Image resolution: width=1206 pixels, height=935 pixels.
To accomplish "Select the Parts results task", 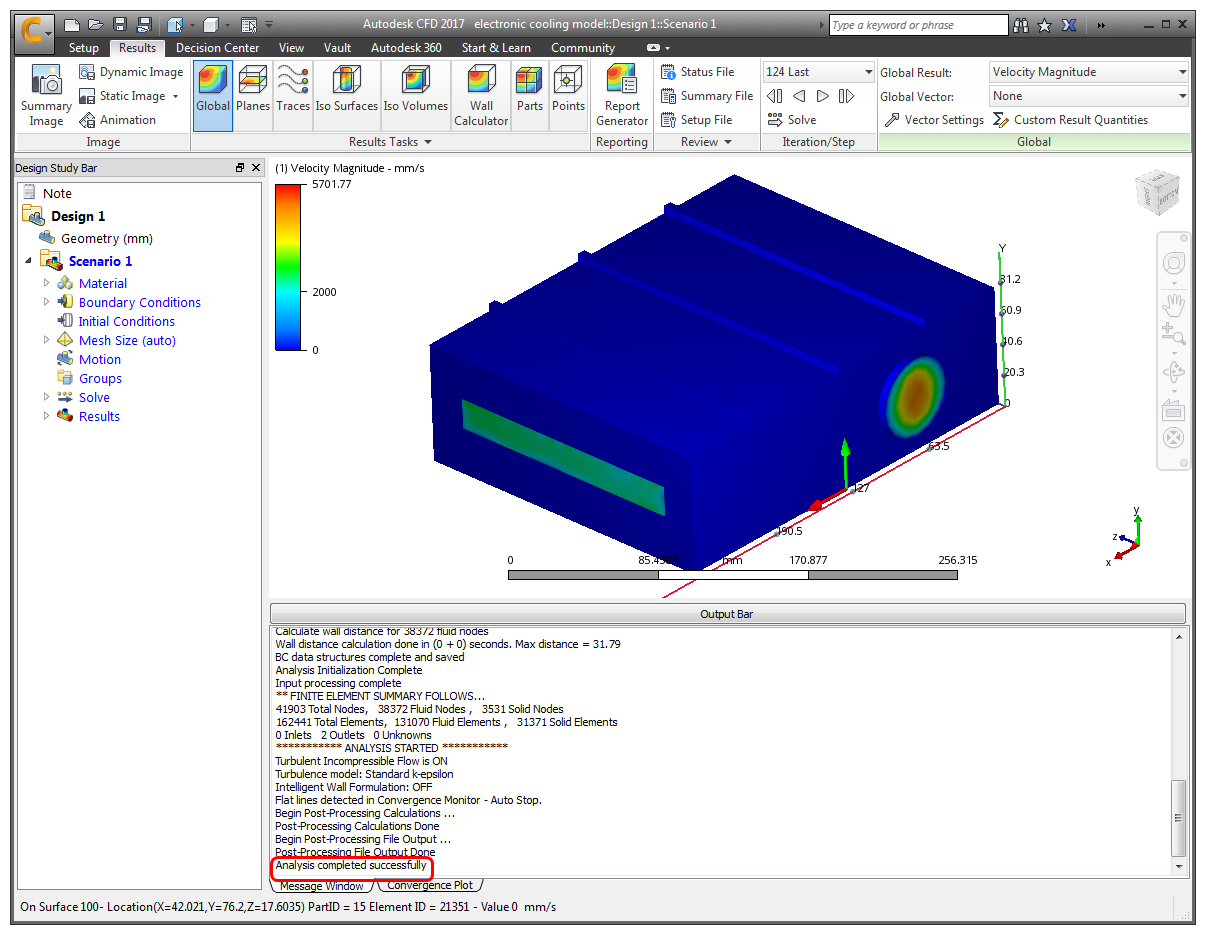I will (x=530, y=96).
